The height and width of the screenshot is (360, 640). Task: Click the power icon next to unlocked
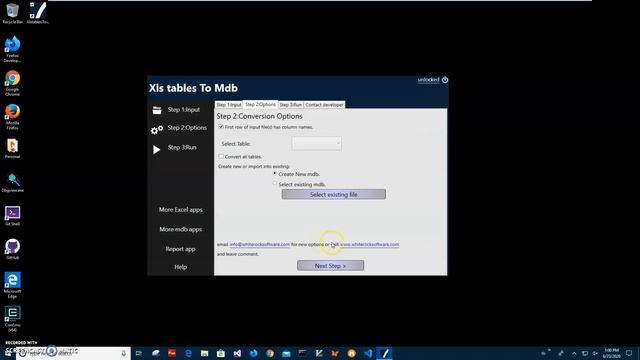[x=445, y=80]
